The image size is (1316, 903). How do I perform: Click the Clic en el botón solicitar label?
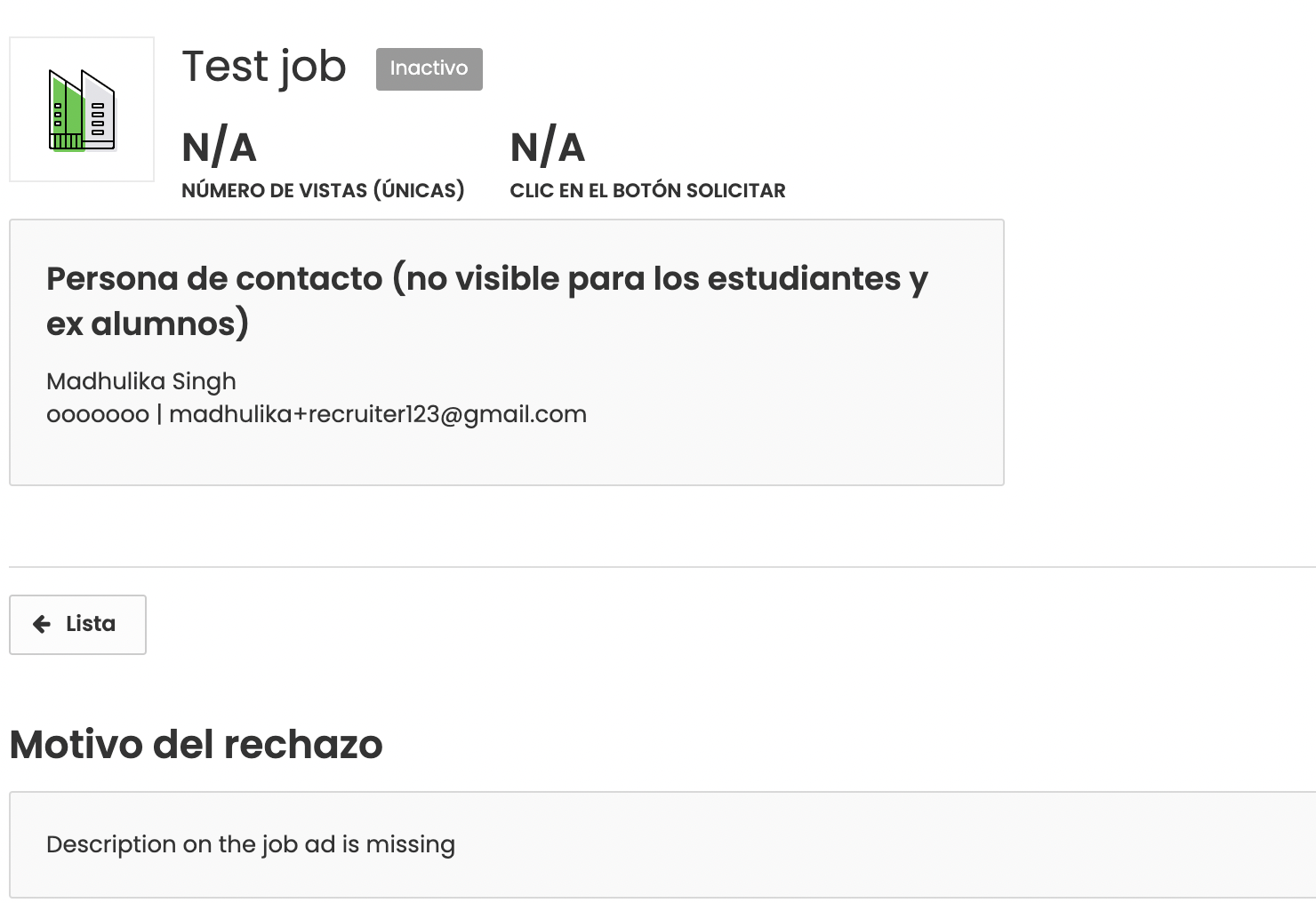pos(647,190)
